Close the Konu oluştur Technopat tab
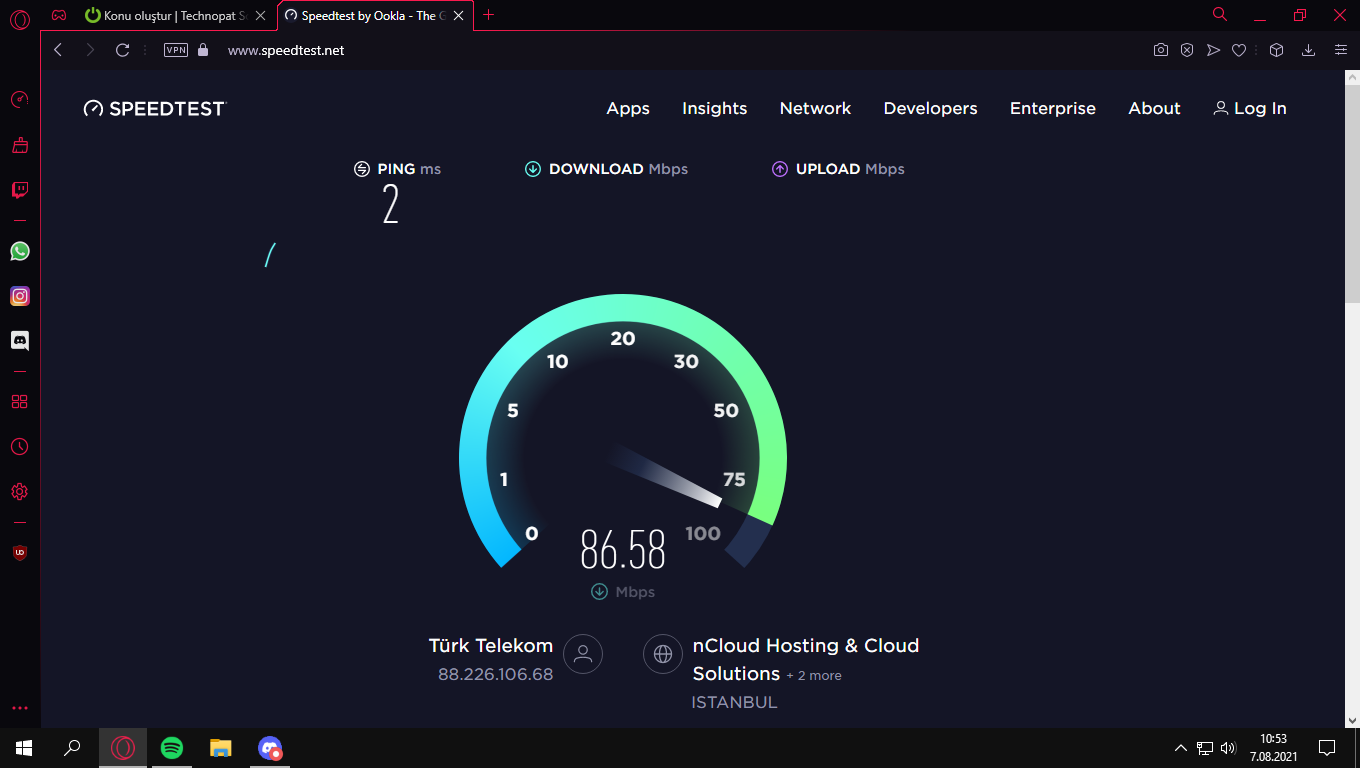 pos(260,16)
